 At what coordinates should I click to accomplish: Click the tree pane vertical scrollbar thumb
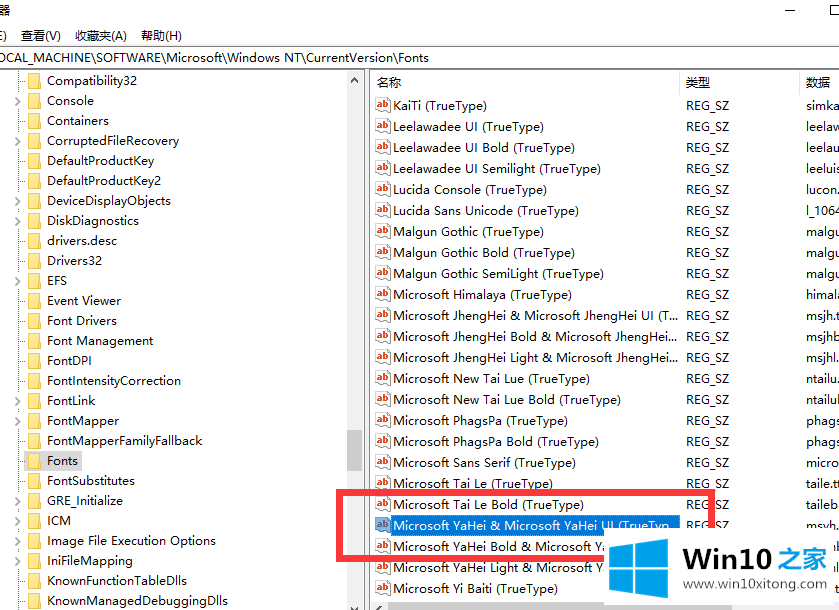[x=354, y=450]
